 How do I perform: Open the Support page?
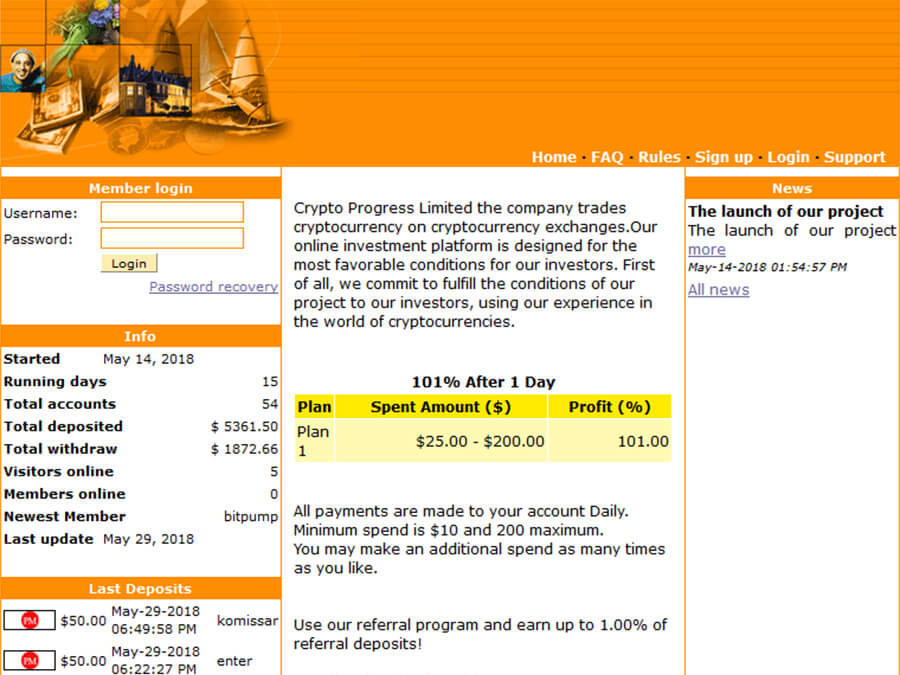(855, 157)
